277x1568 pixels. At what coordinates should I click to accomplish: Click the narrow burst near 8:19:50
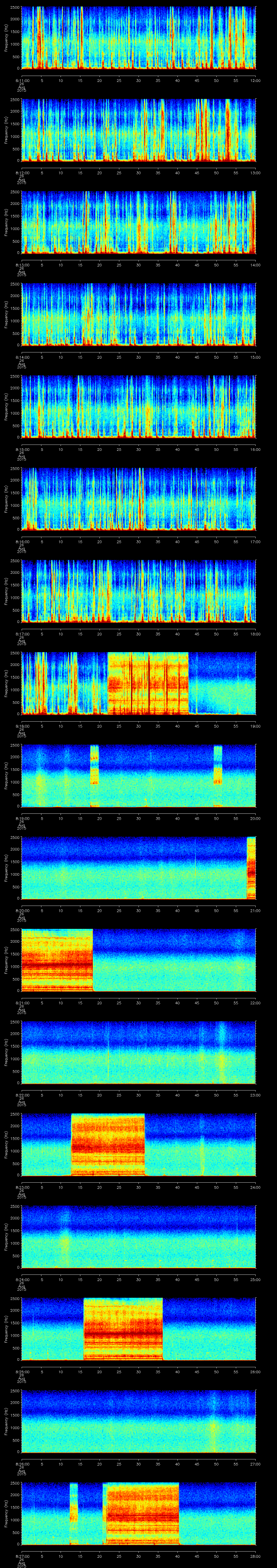pos(217,774)
